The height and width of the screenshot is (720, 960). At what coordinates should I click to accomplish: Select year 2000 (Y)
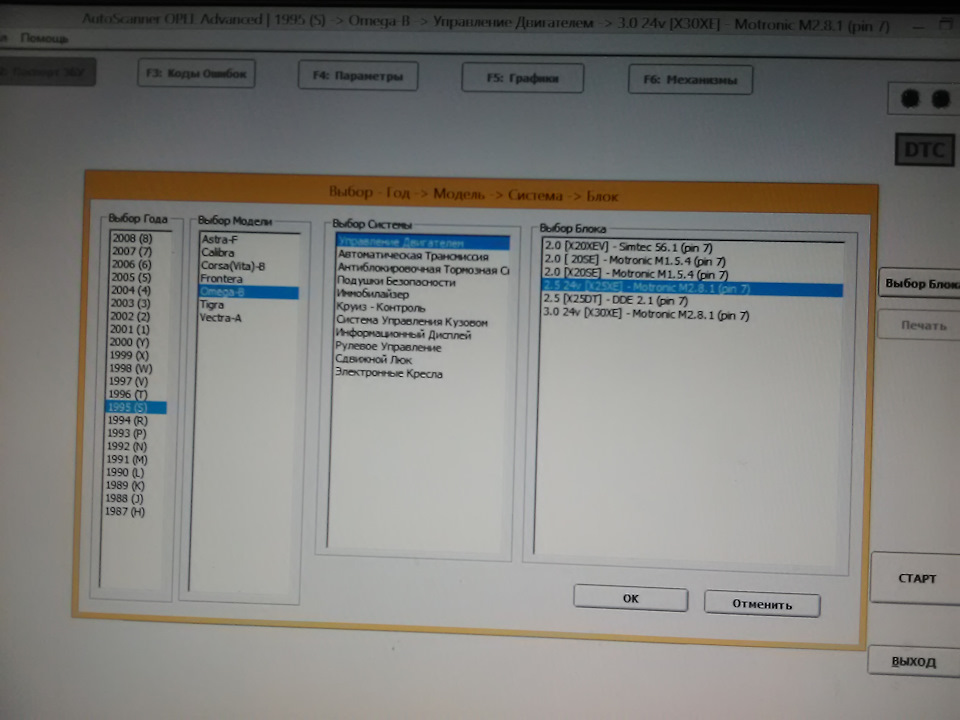(129, 342)
